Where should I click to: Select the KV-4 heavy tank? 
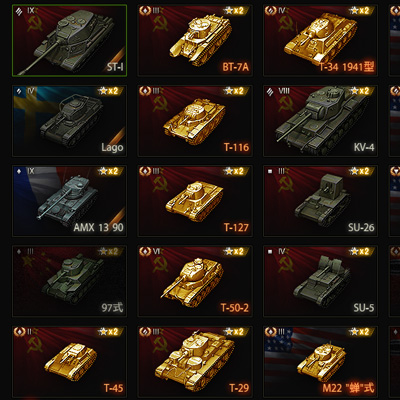click(320, 121)
